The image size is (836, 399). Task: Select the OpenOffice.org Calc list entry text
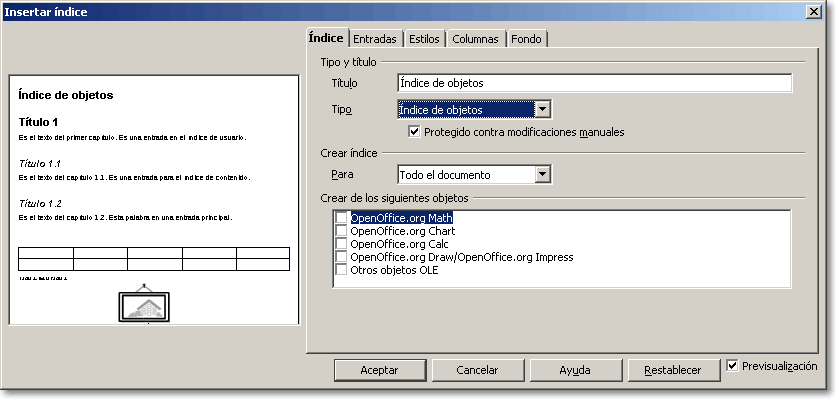pyautogui.click(x=399, y=244)
